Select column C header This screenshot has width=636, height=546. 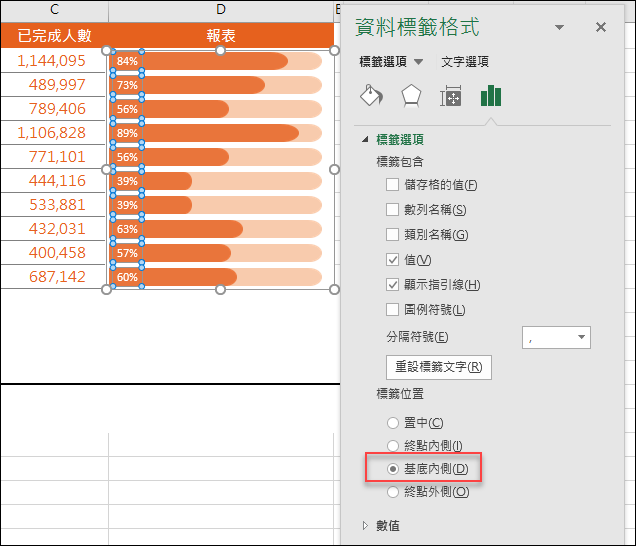coord(54,10)
